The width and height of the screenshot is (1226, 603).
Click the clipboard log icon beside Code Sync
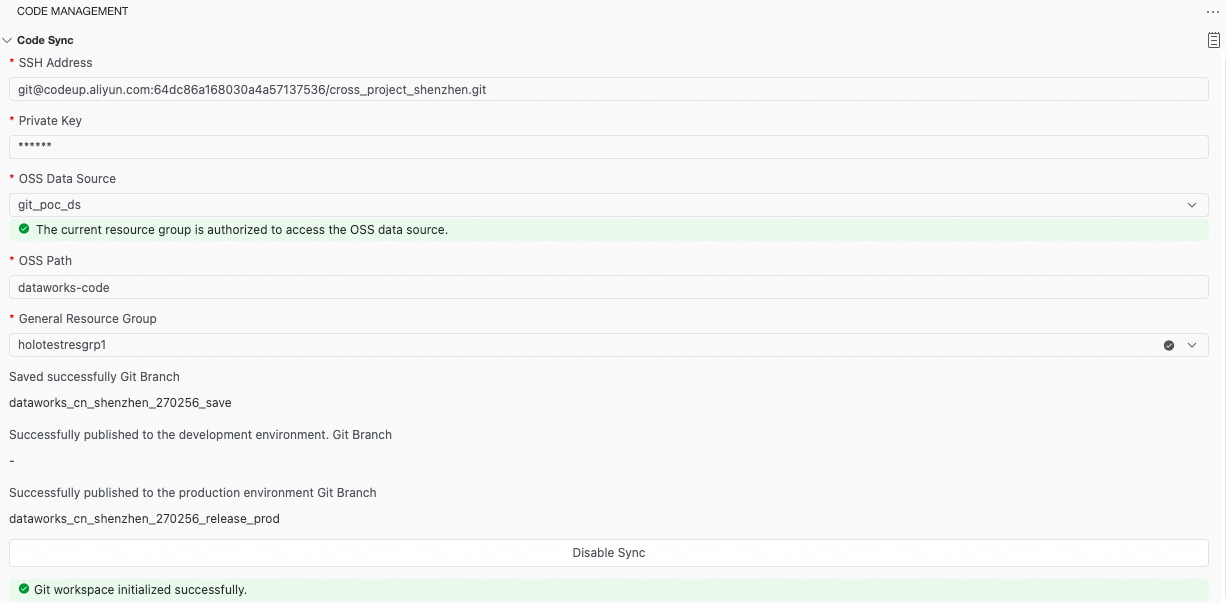tap(1213, 40)
